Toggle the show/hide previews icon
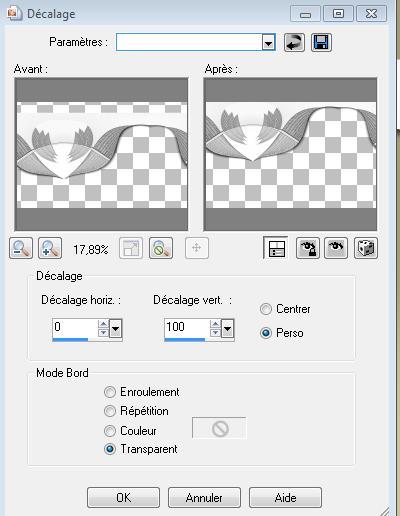 point(276,248)
